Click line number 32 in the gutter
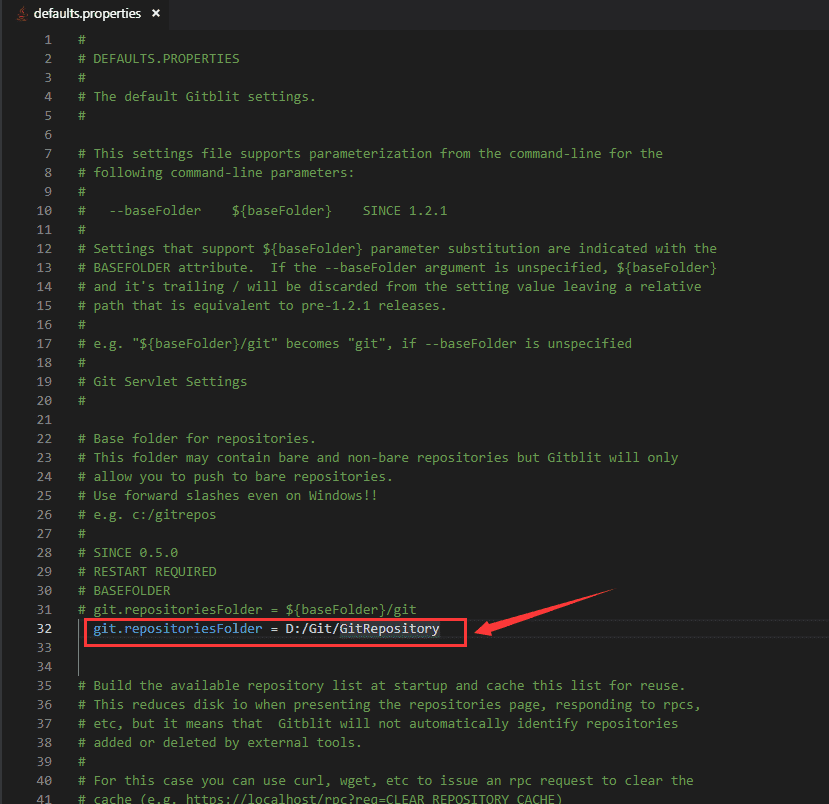 (x=44, y=629)
